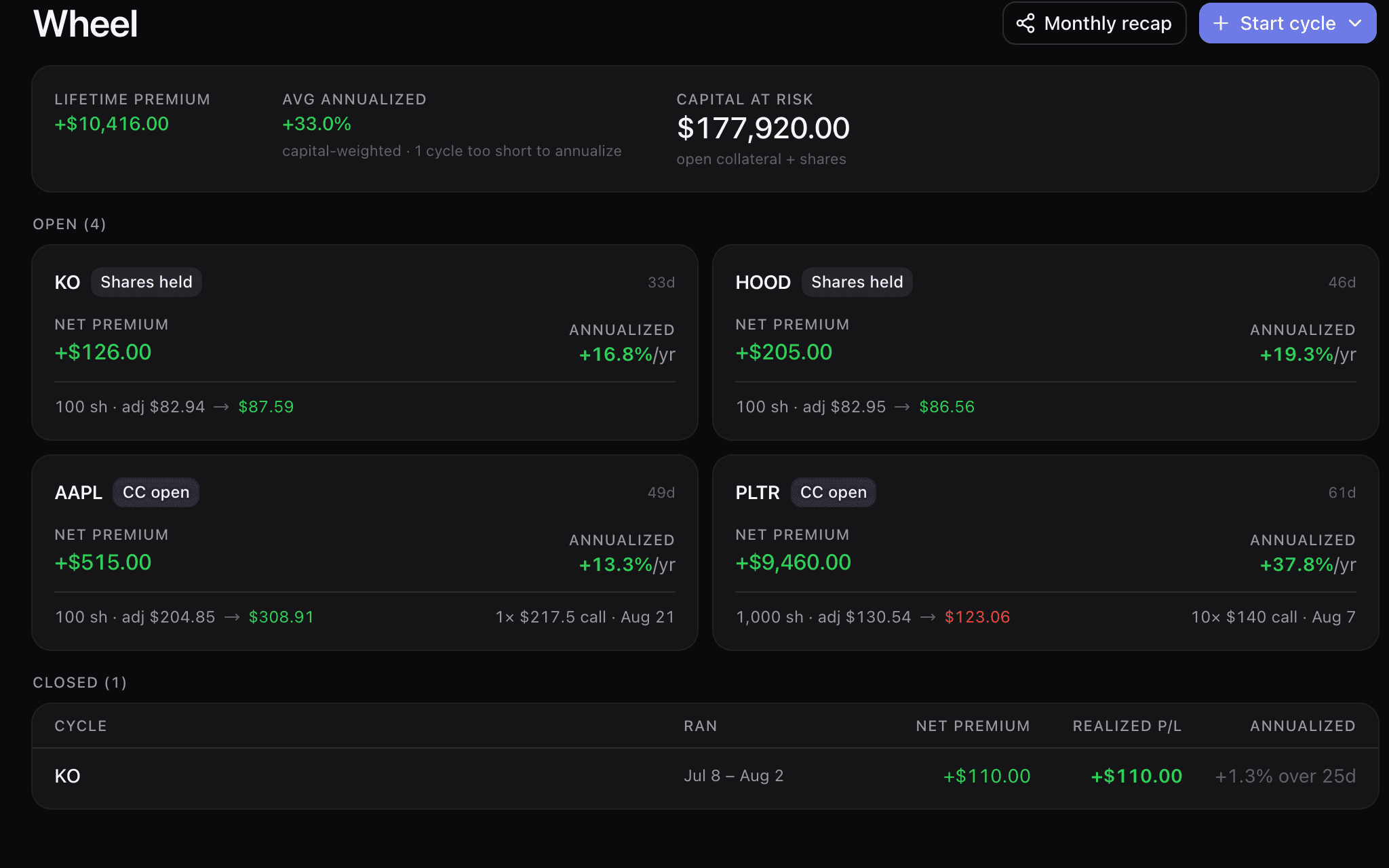Click '100 sh · adj $82.94' on KO card
This screenshot has height=868, width=1389.
[130, 407]
